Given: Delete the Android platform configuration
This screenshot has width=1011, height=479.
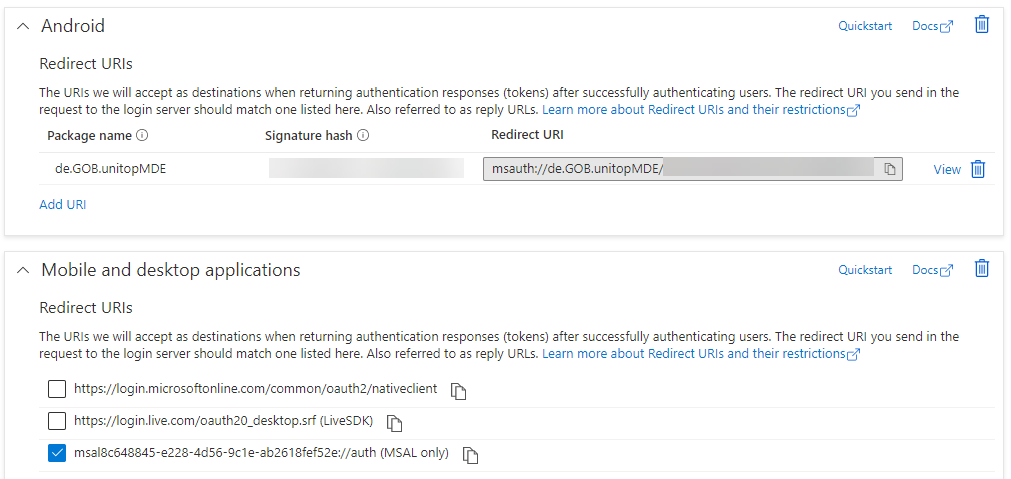Looking at the screenshot, I should pyautogui.click(x=981, y=25).
